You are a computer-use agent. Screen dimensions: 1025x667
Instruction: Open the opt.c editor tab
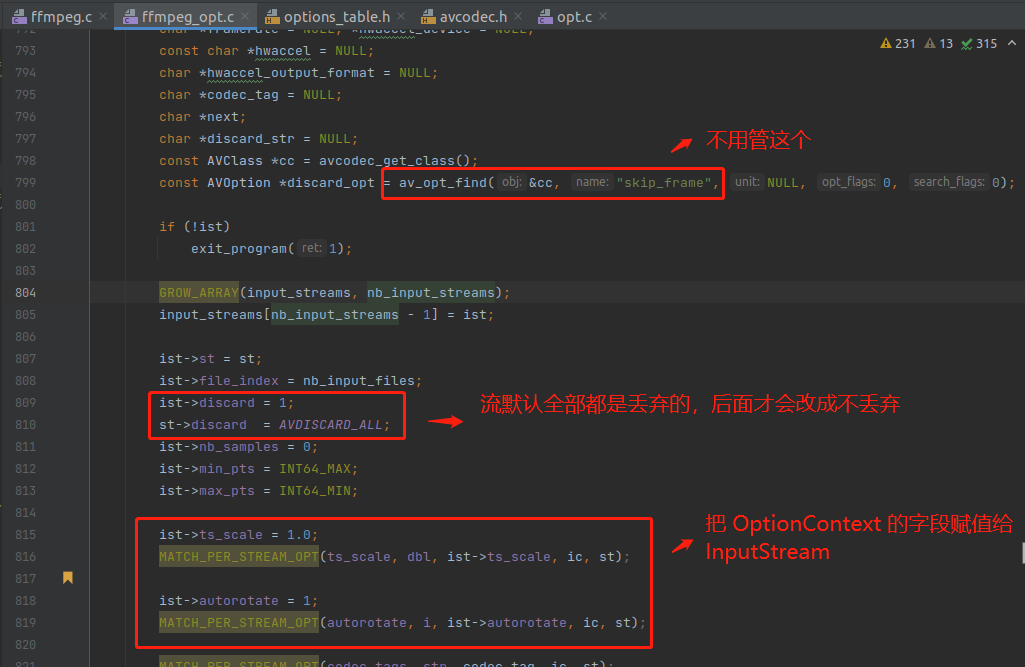tap(574, 16)
